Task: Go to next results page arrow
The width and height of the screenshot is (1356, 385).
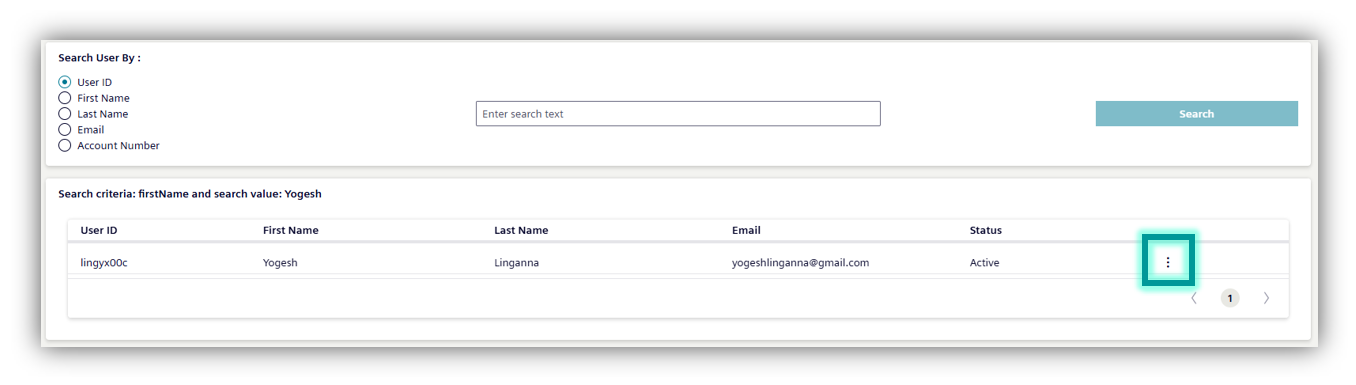Action: pyautogui.click(x=1266, y=298)
